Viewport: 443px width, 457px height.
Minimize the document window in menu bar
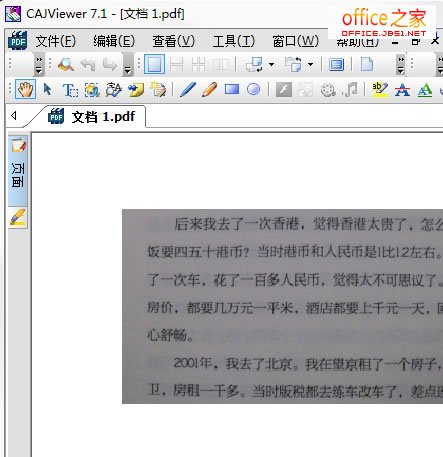pos(395,42)
